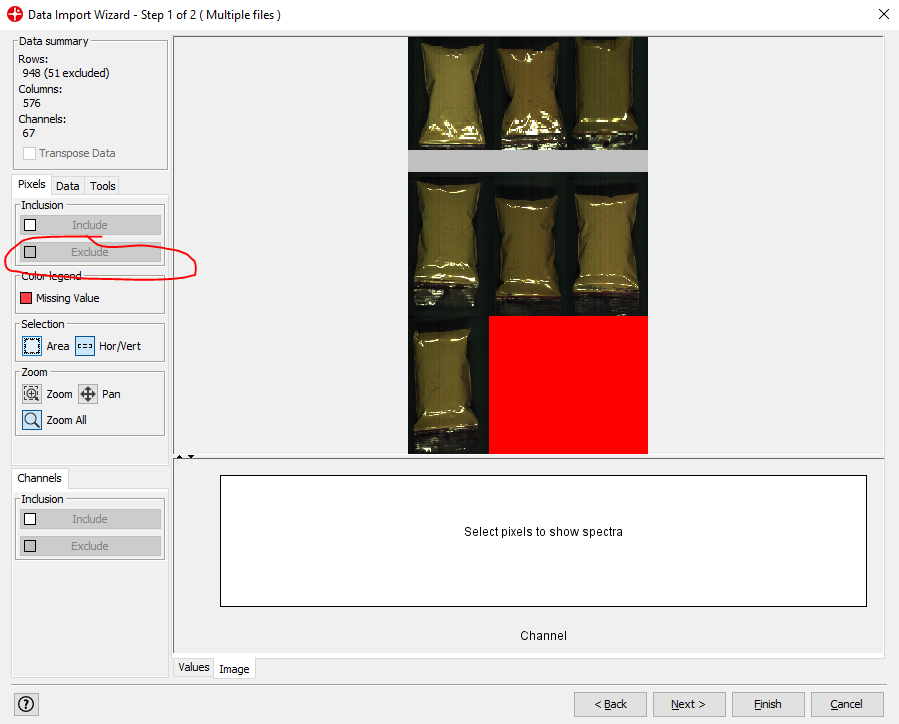Click the Pixels Include button

[x=90, y=225]
